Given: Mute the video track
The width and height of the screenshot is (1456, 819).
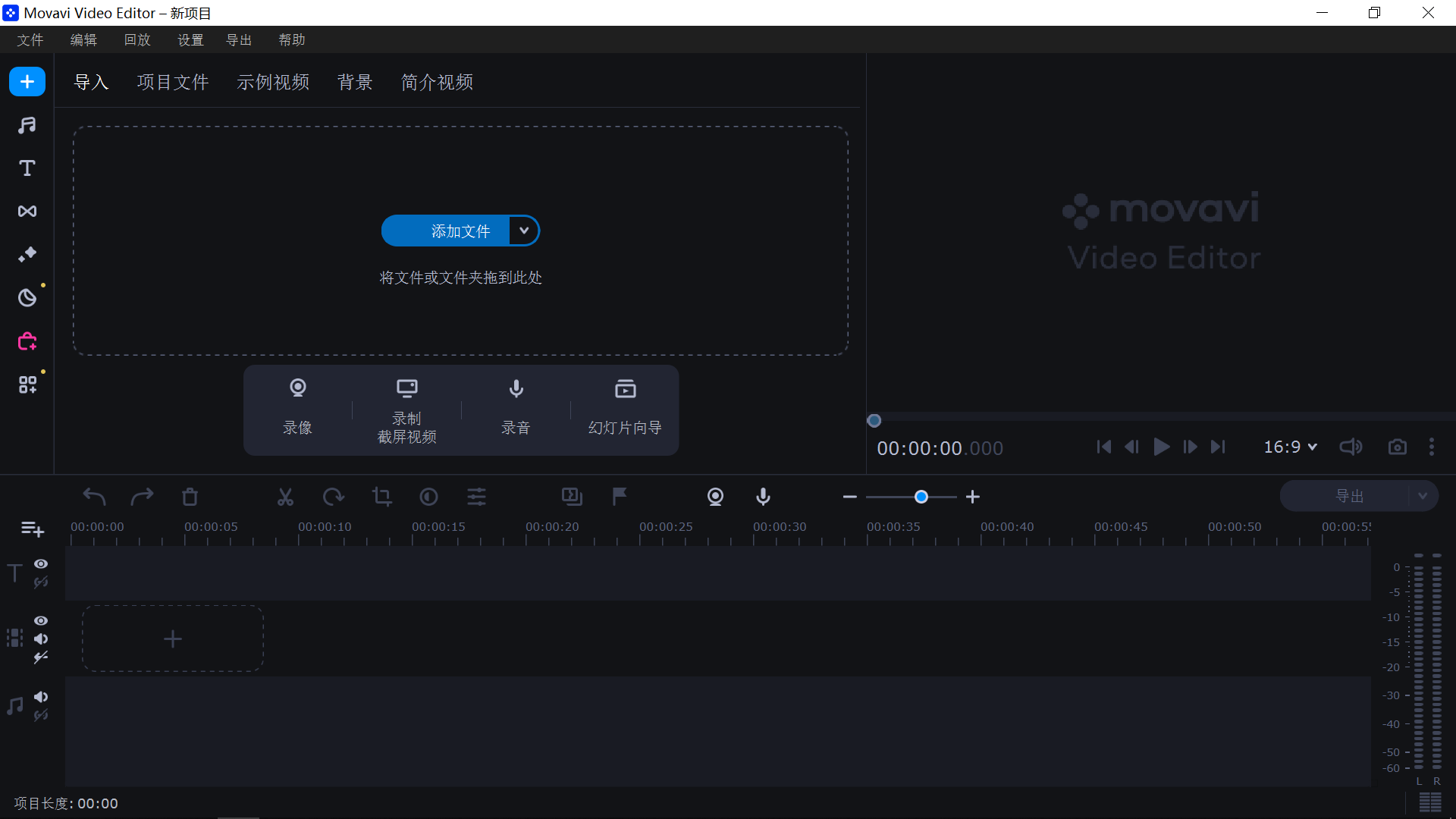Looking at the screenshot, I should coord(41,639).
